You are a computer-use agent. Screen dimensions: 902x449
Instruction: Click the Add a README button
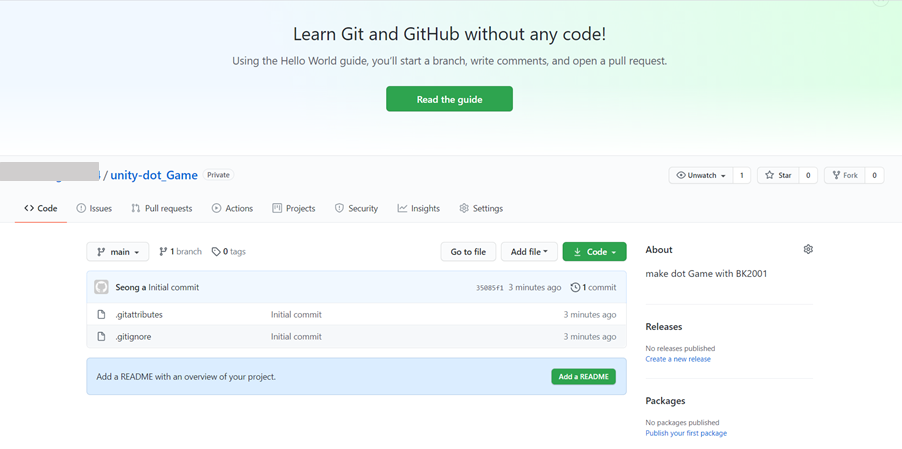583,377
